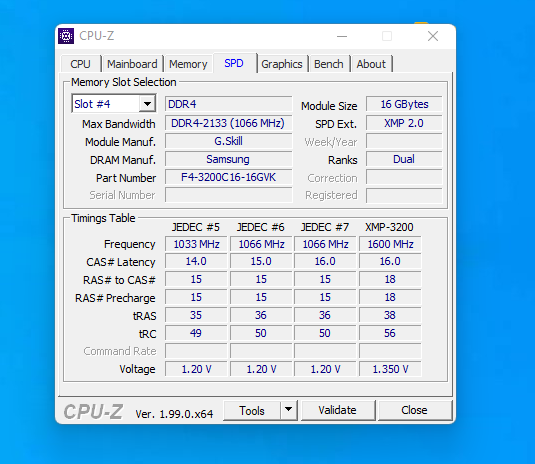Click the Max Bandwidth label

click(x=118, y=124)
